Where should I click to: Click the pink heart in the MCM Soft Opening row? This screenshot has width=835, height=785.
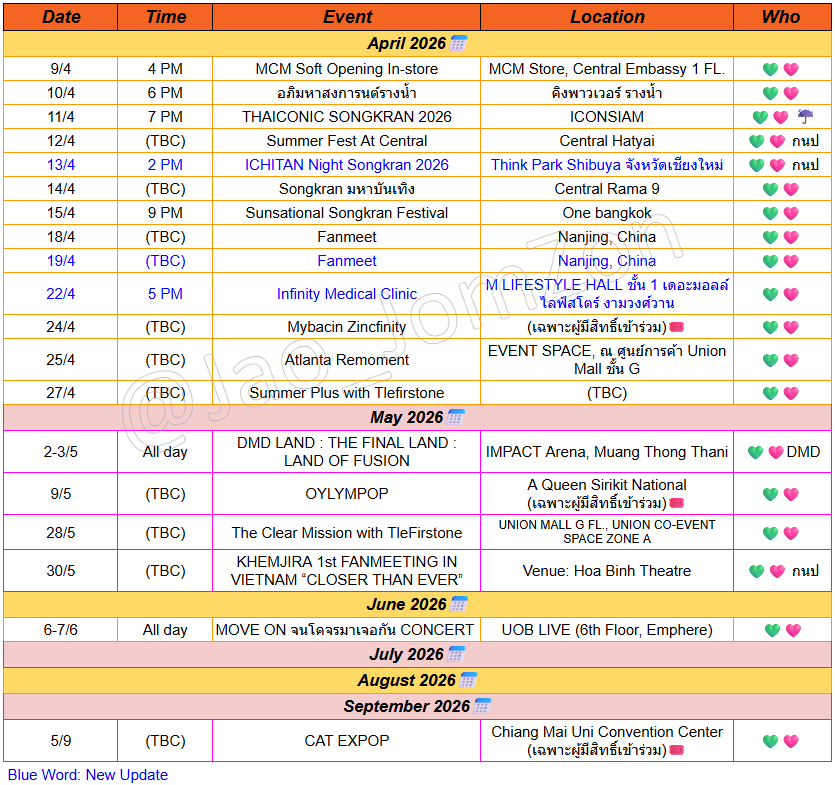click(x=791, y=69)
